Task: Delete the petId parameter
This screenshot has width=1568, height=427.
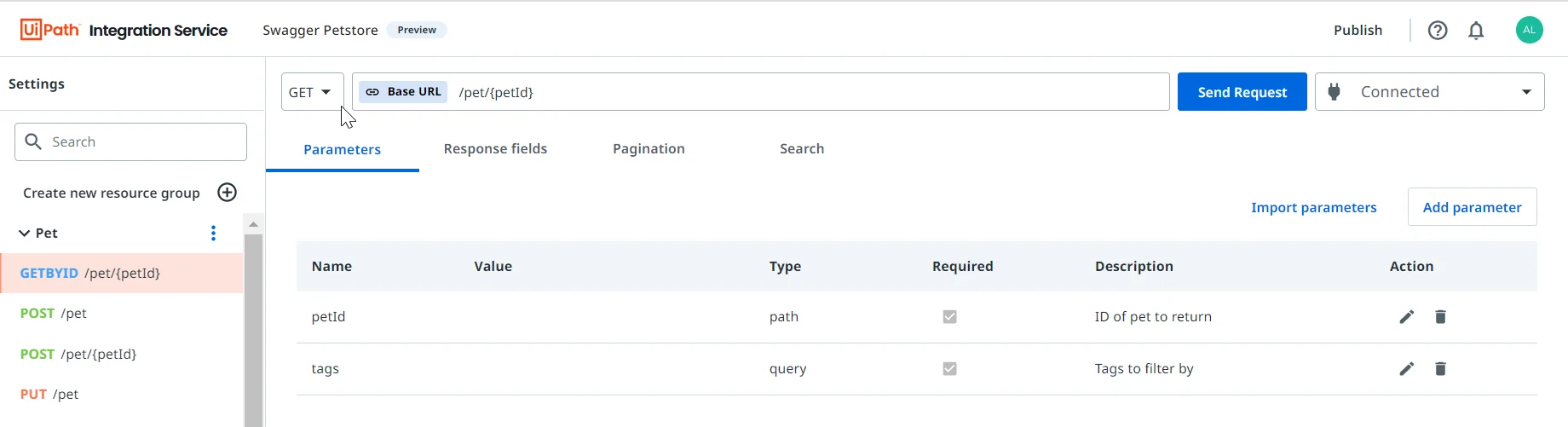Action: (1440, 317)
